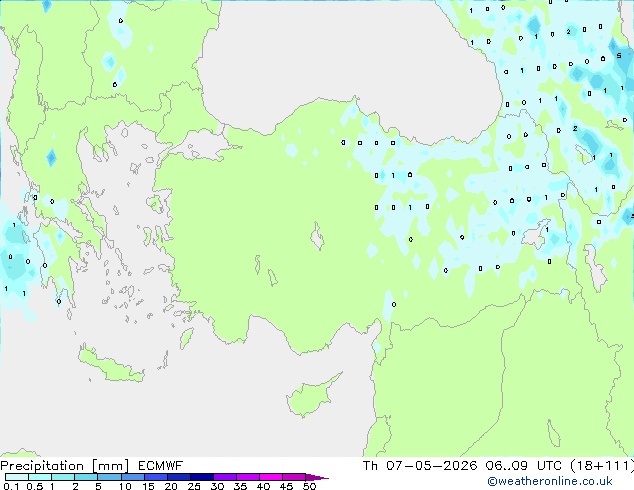Click the 35–40 mm purple legend box
The height and width of the screenshot is (490, 634).
247,477
